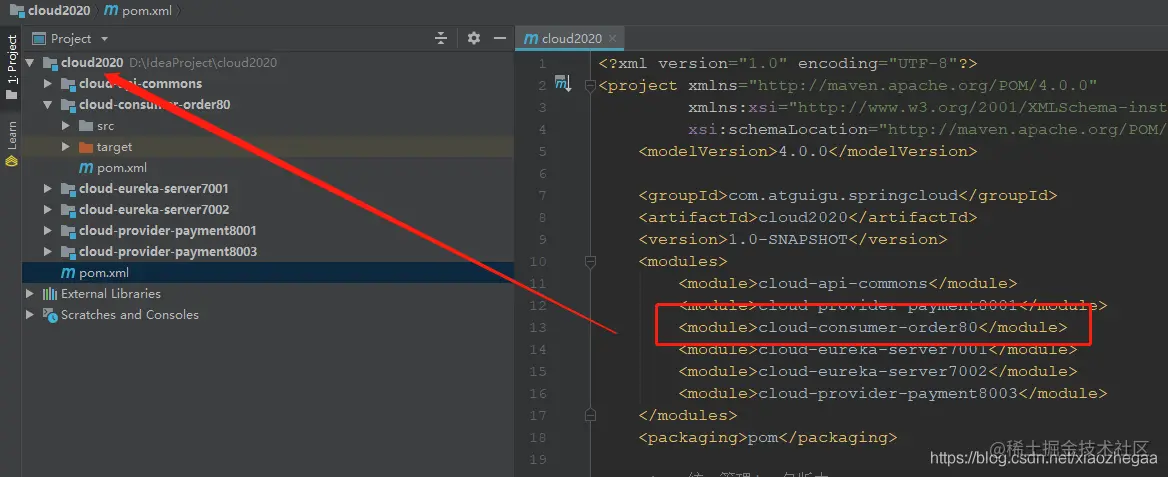Image resolution: width=1168 pixels, height=477 pixels.
Task: Click the cloud-api-commons module folder icon
Action: 68,83
